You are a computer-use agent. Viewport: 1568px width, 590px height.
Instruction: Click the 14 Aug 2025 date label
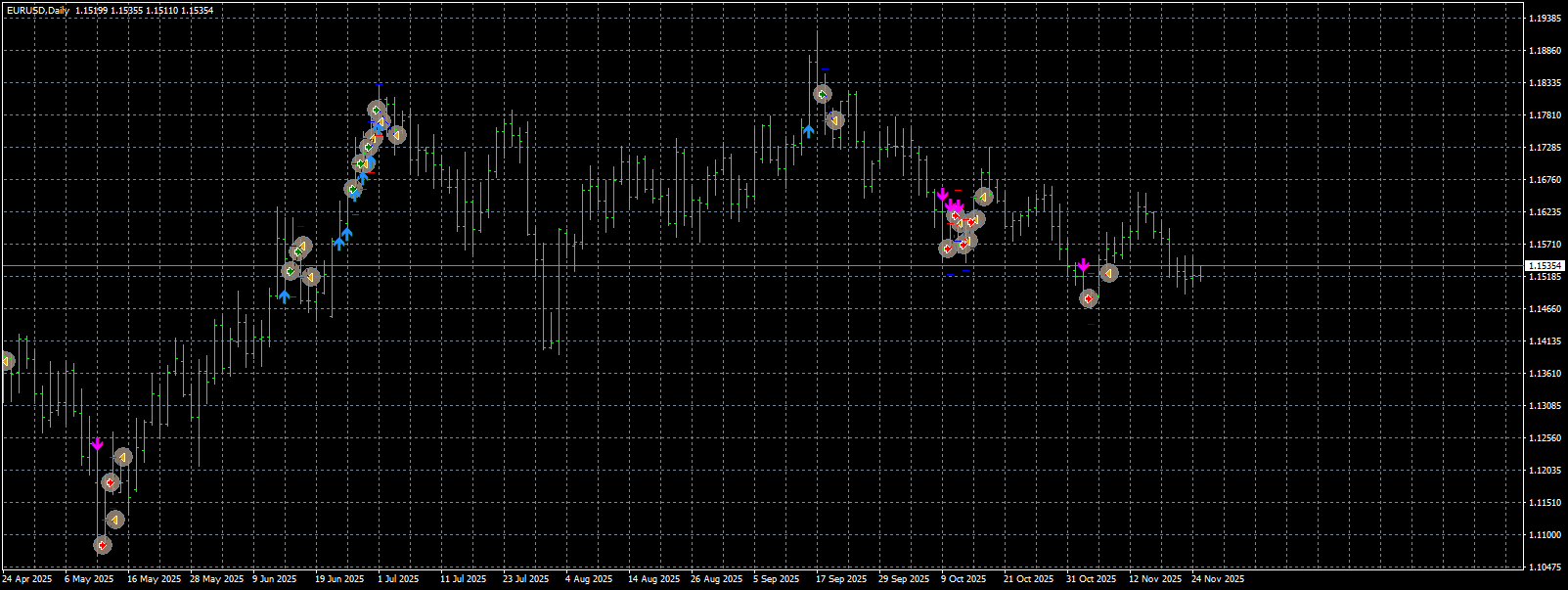tap(654, 579)
